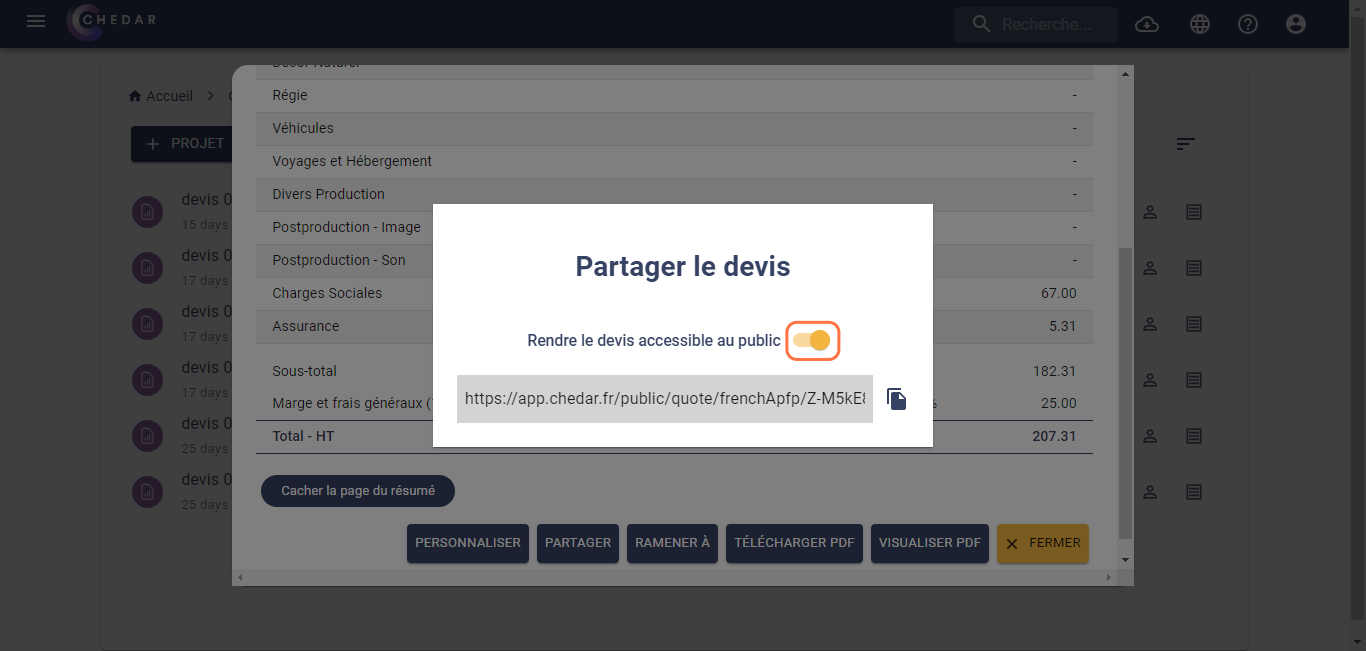The height and width of the screenshot is (651, 1366).
Task: Click the Sous-total label
Action: click(304, 371)
